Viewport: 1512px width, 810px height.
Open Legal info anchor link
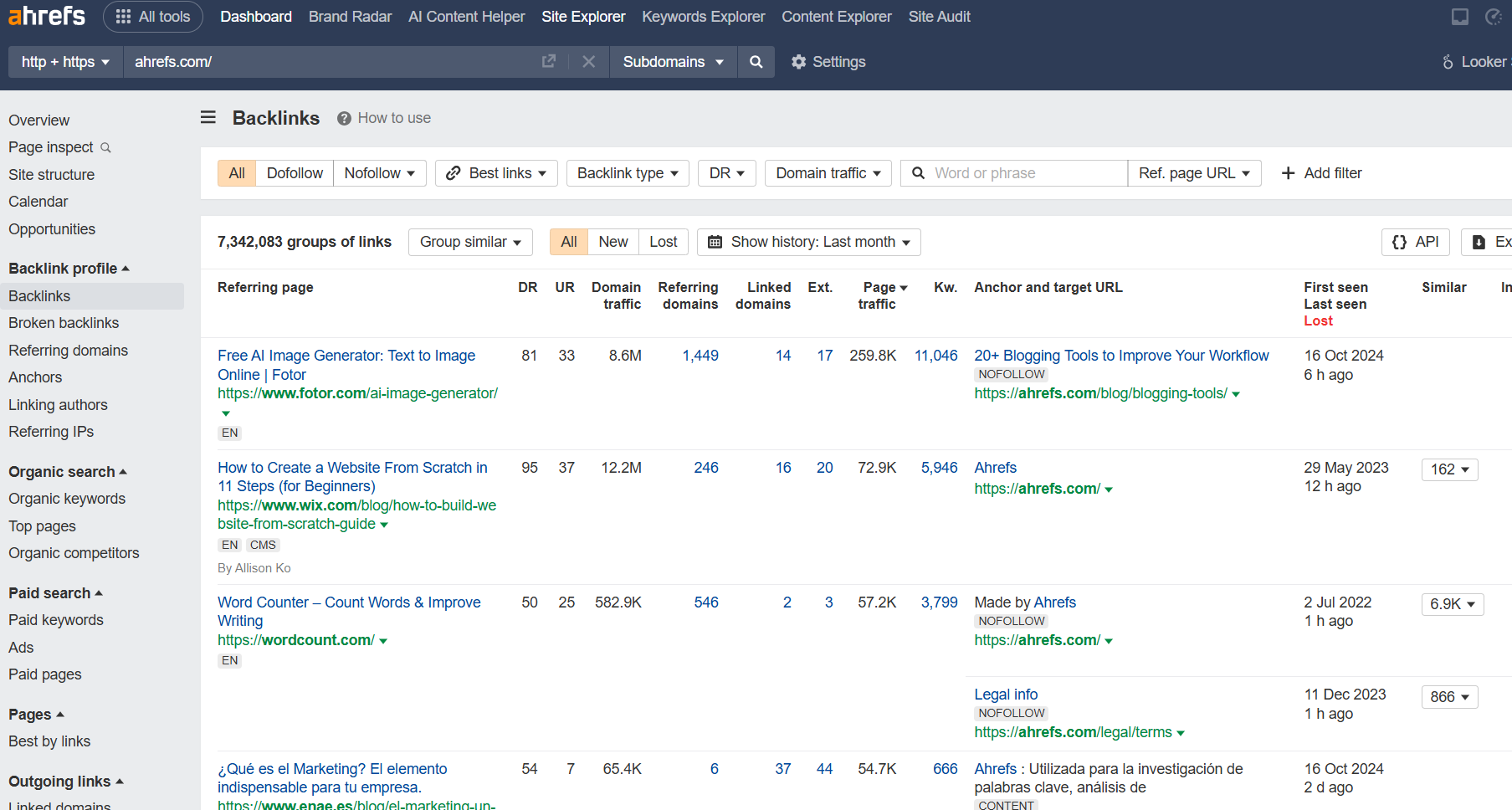click(x=1006, y=695)
